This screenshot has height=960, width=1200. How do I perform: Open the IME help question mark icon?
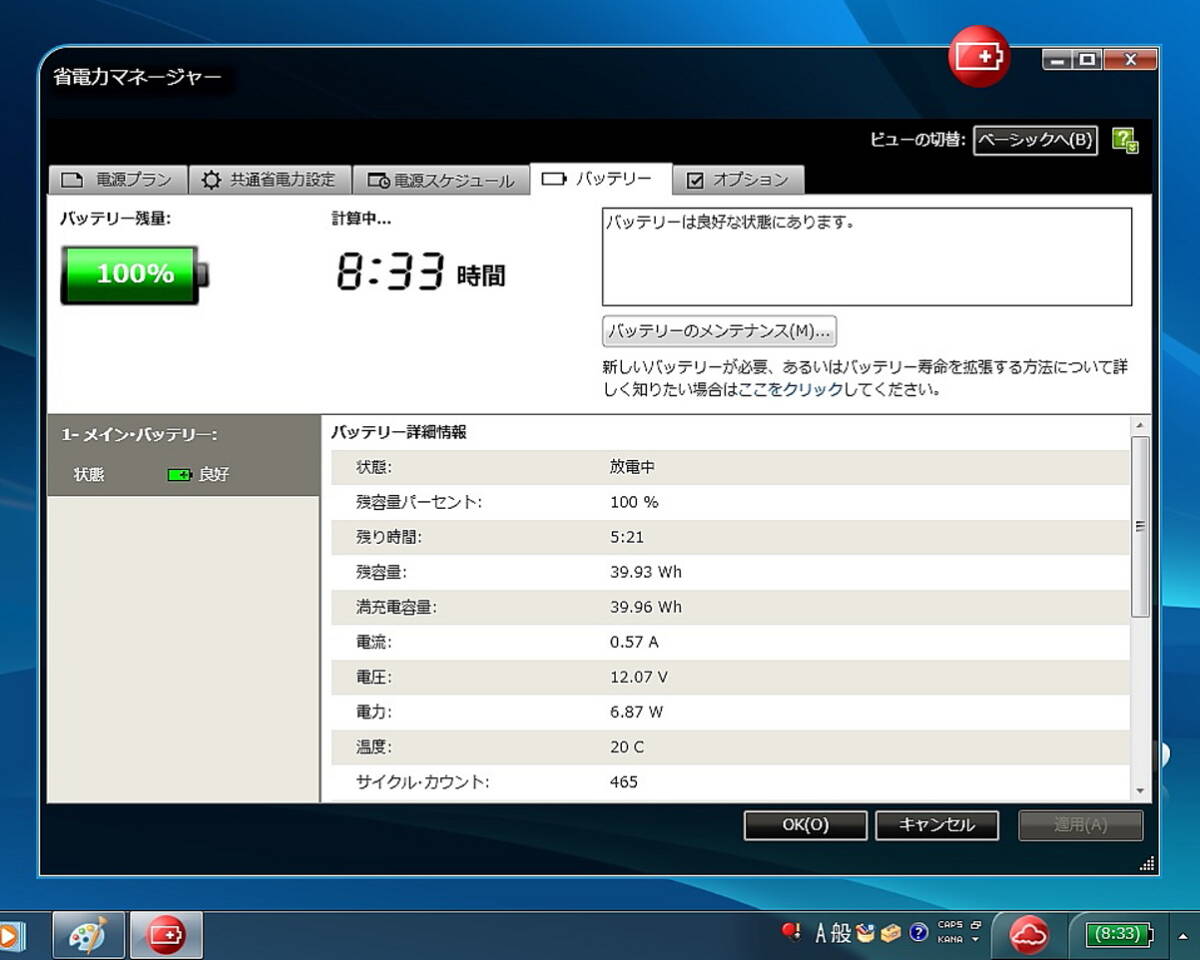pos(917,933)
